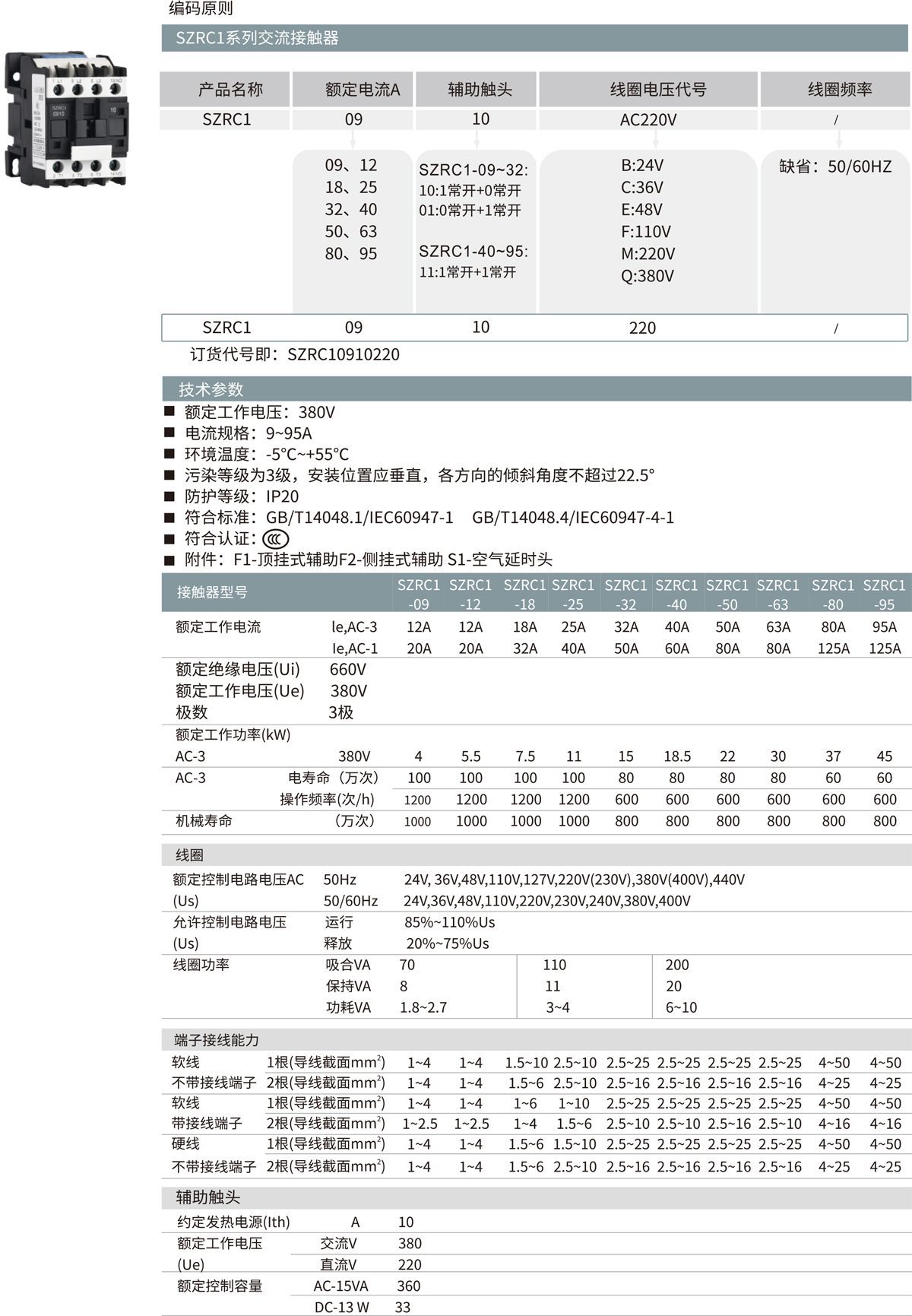This screenshot has width=912, height=1316.
Task: Click the down arrow below AC220V
Action: pos(655,140)
